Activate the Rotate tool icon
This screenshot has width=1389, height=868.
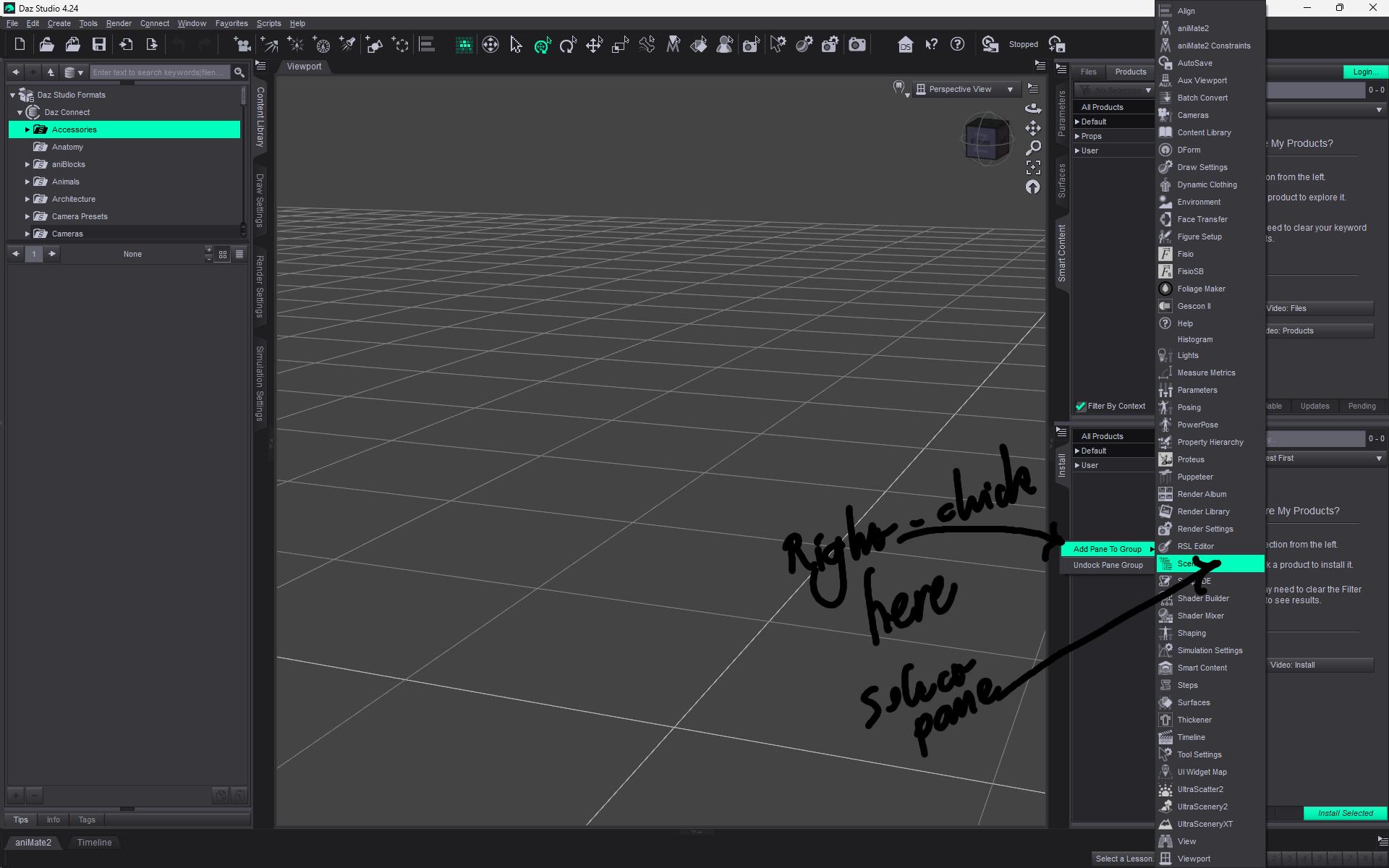click(x=568, y=45)
